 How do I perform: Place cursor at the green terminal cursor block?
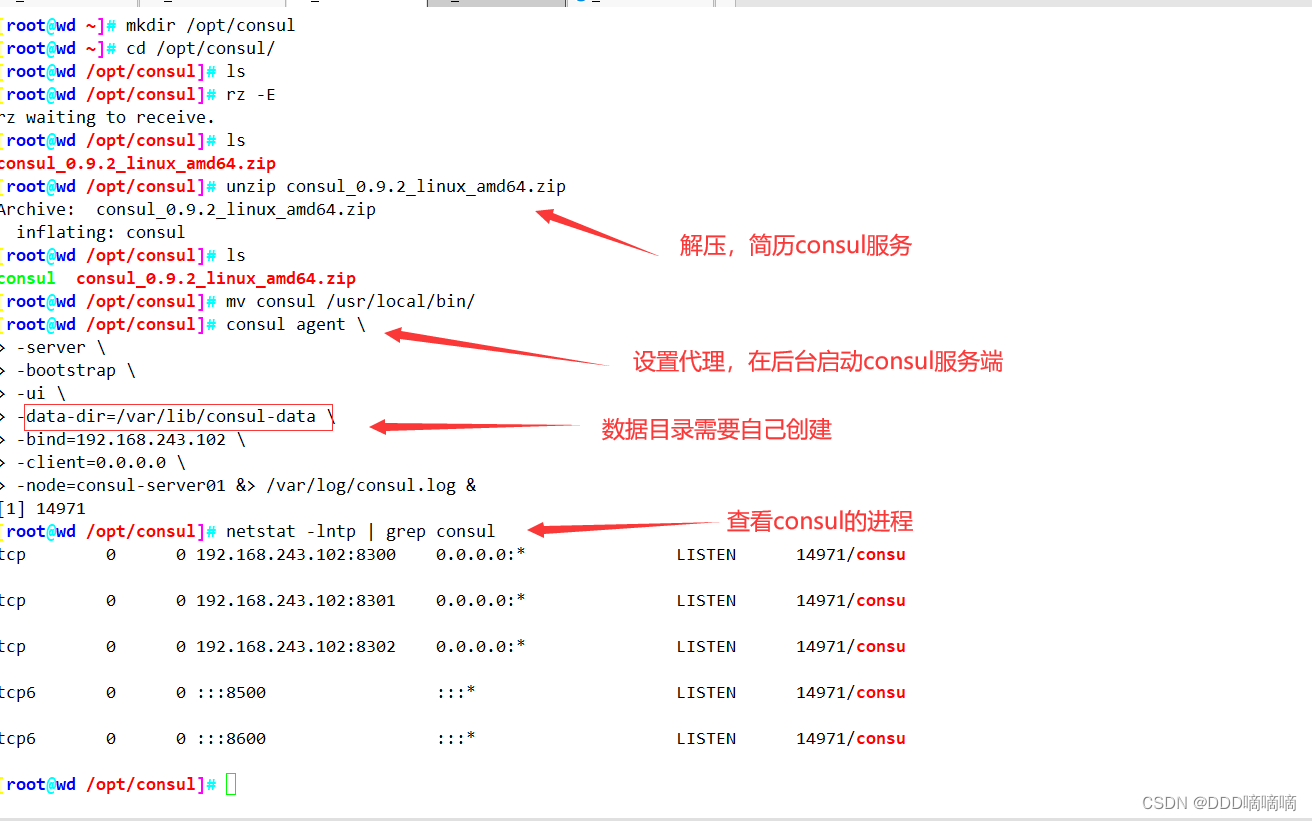click(231, 784)
